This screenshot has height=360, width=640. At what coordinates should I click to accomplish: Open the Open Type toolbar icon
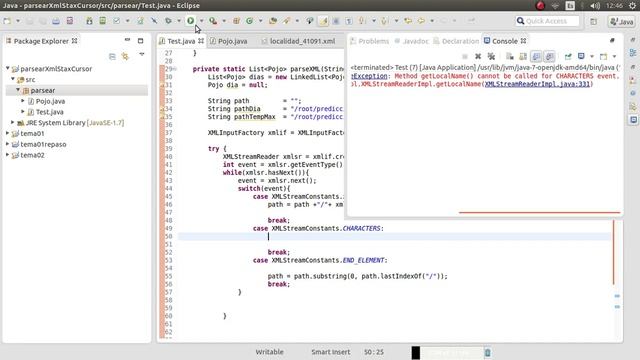[x=273, y=21]
